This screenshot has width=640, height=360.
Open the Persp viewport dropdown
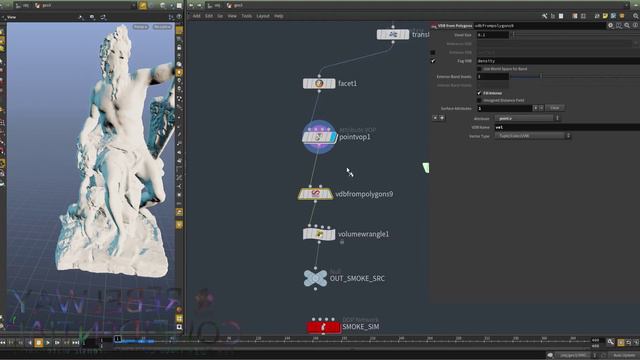(x=141, y=27)
